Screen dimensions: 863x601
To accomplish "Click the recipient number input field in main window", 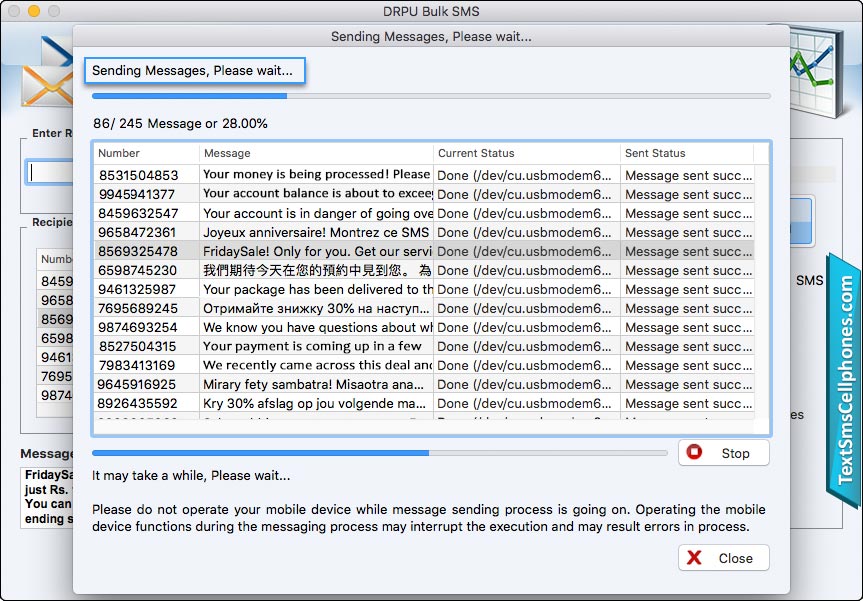I will click(x=50, y=172).
